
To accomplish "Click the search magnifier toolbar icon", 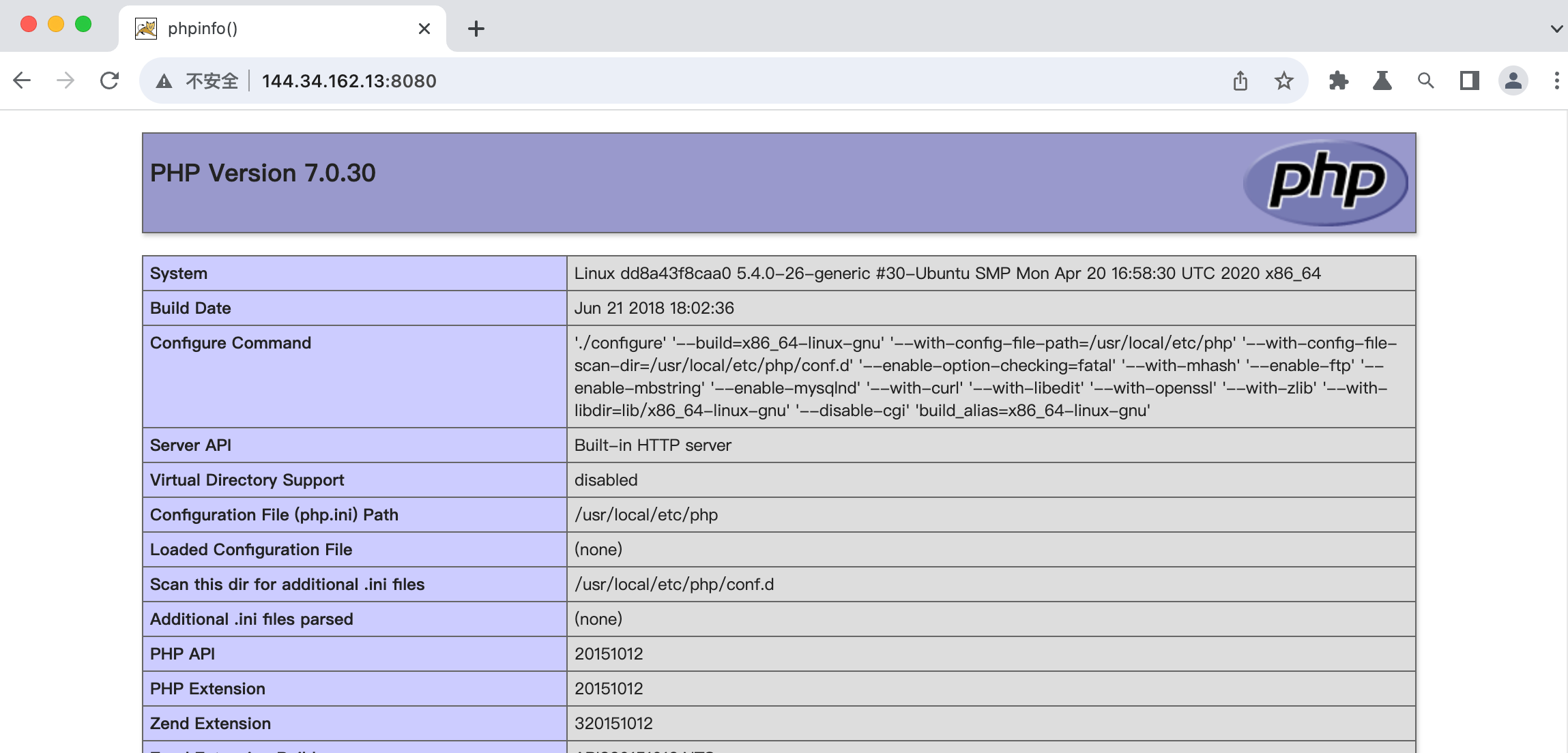I will [1425, 80].
